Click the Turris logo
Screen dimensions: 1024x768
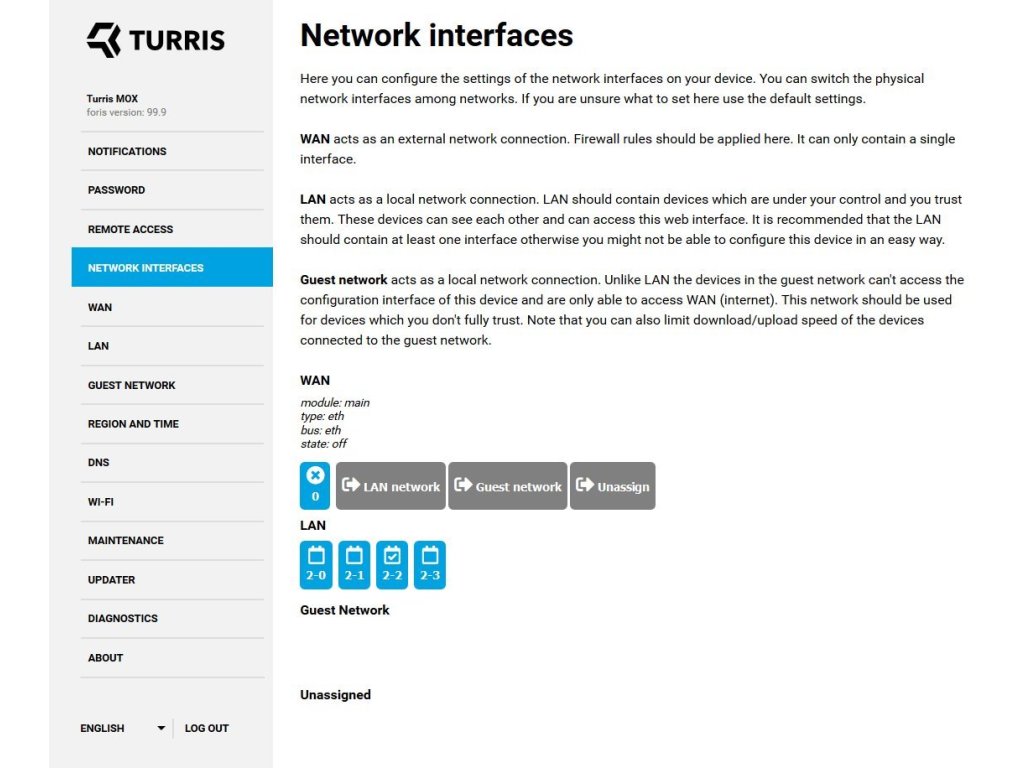tap(156, 40)
